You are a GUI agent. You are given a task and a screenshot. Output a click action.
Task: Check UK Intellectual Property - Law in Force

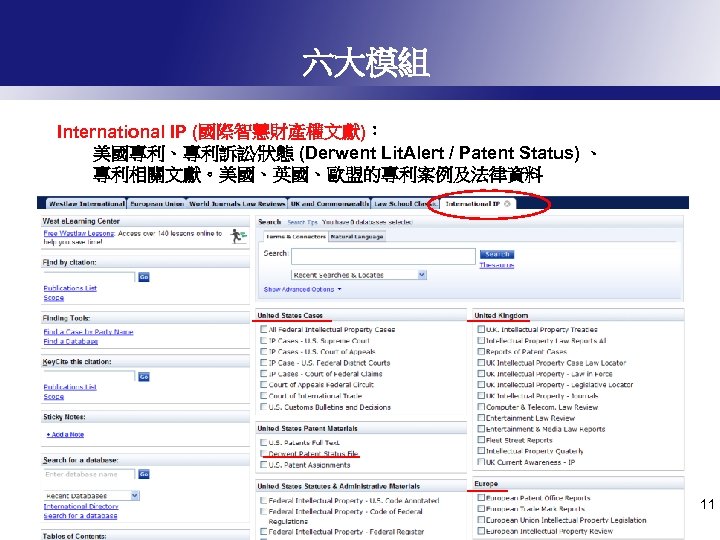pos(481,373)
